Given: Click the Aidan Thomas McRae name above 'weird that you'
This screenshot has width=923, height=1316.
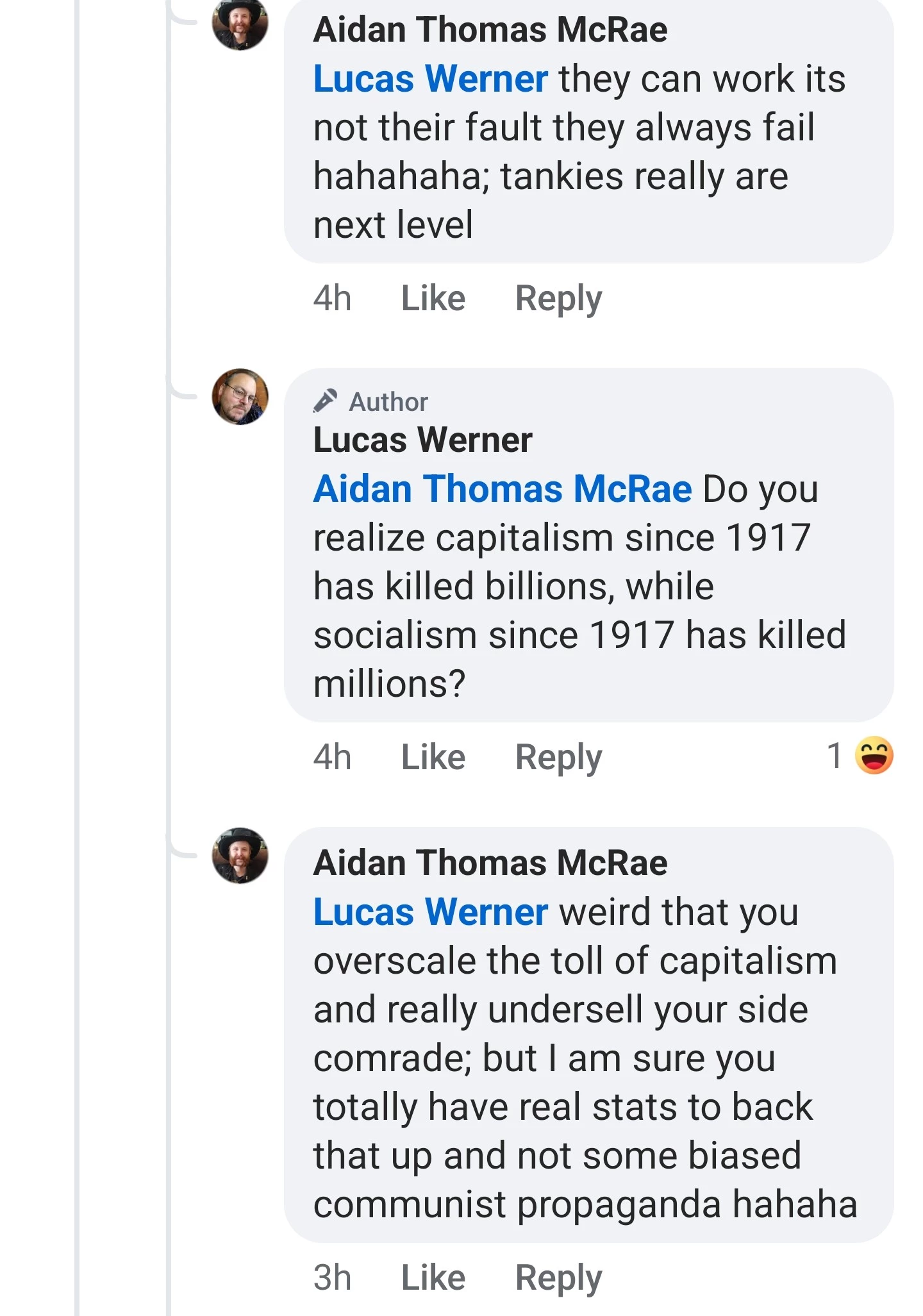Looking at the screenshot, I should 490,863.
